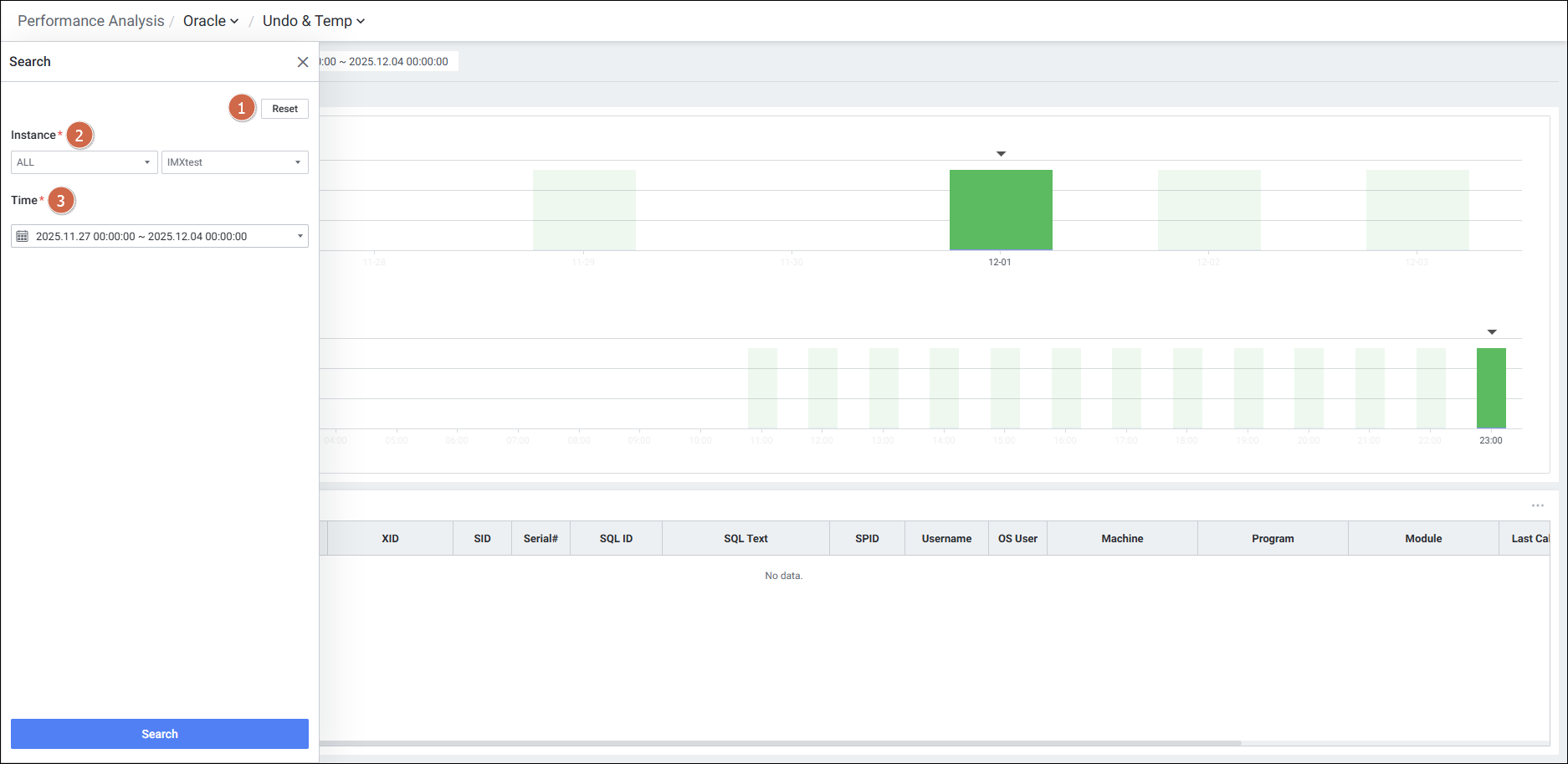Expand the ALL instance group dropdown
Screen dimensions: 1568x764
(x=84, y=162)
